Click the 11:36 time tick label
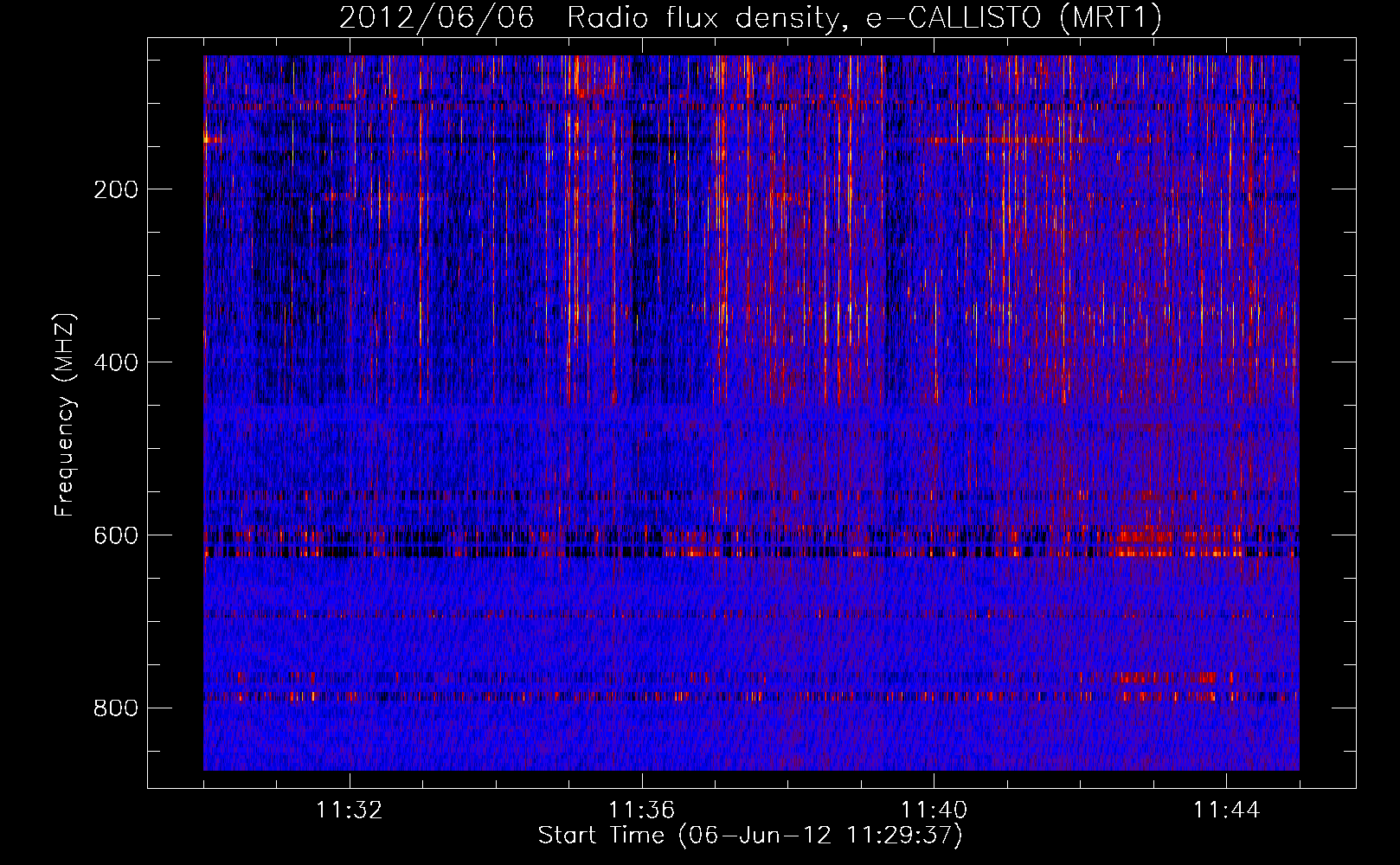 coord(642,810)
